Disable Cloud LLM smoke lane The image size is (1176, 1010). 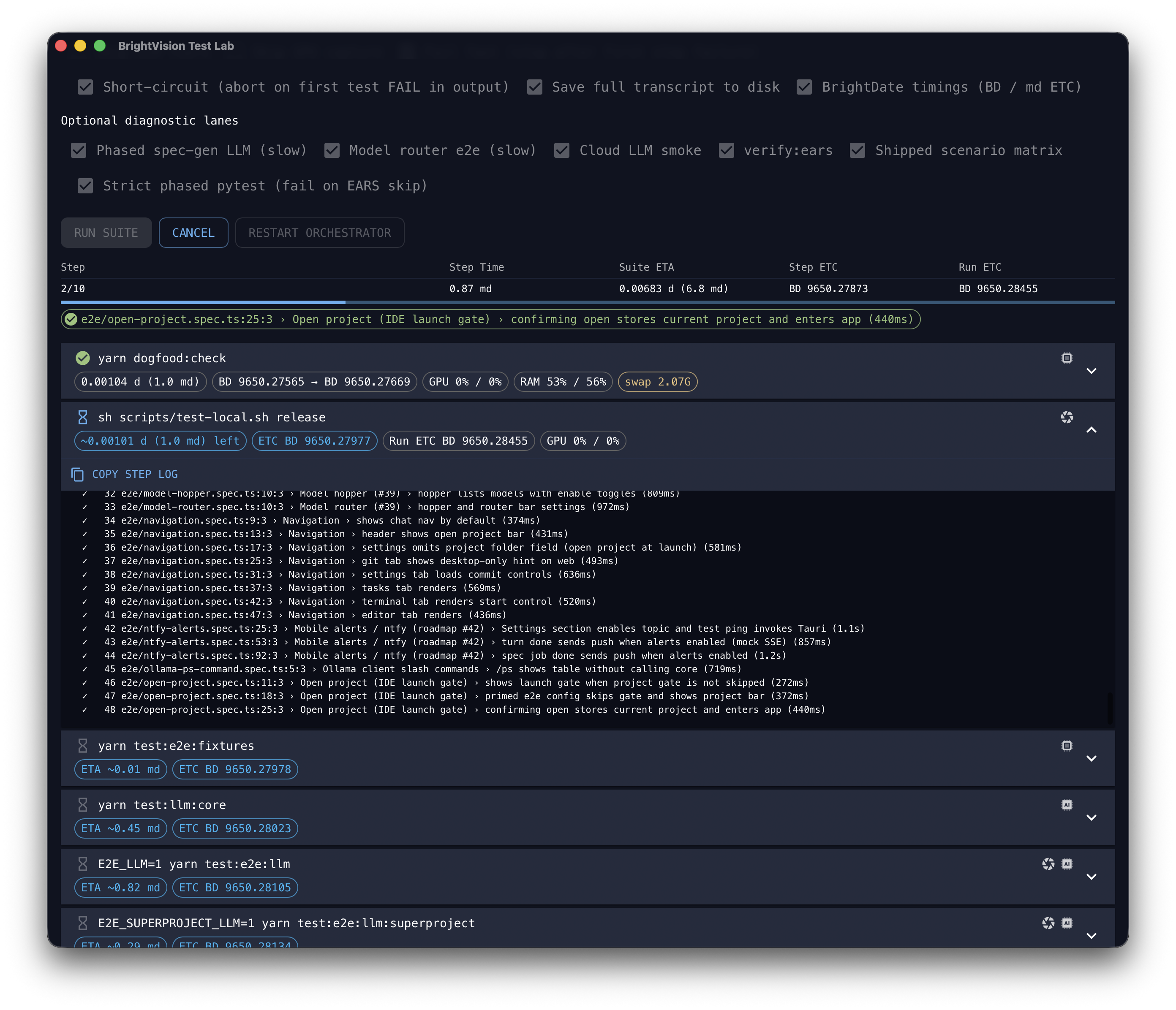(561, 150)
